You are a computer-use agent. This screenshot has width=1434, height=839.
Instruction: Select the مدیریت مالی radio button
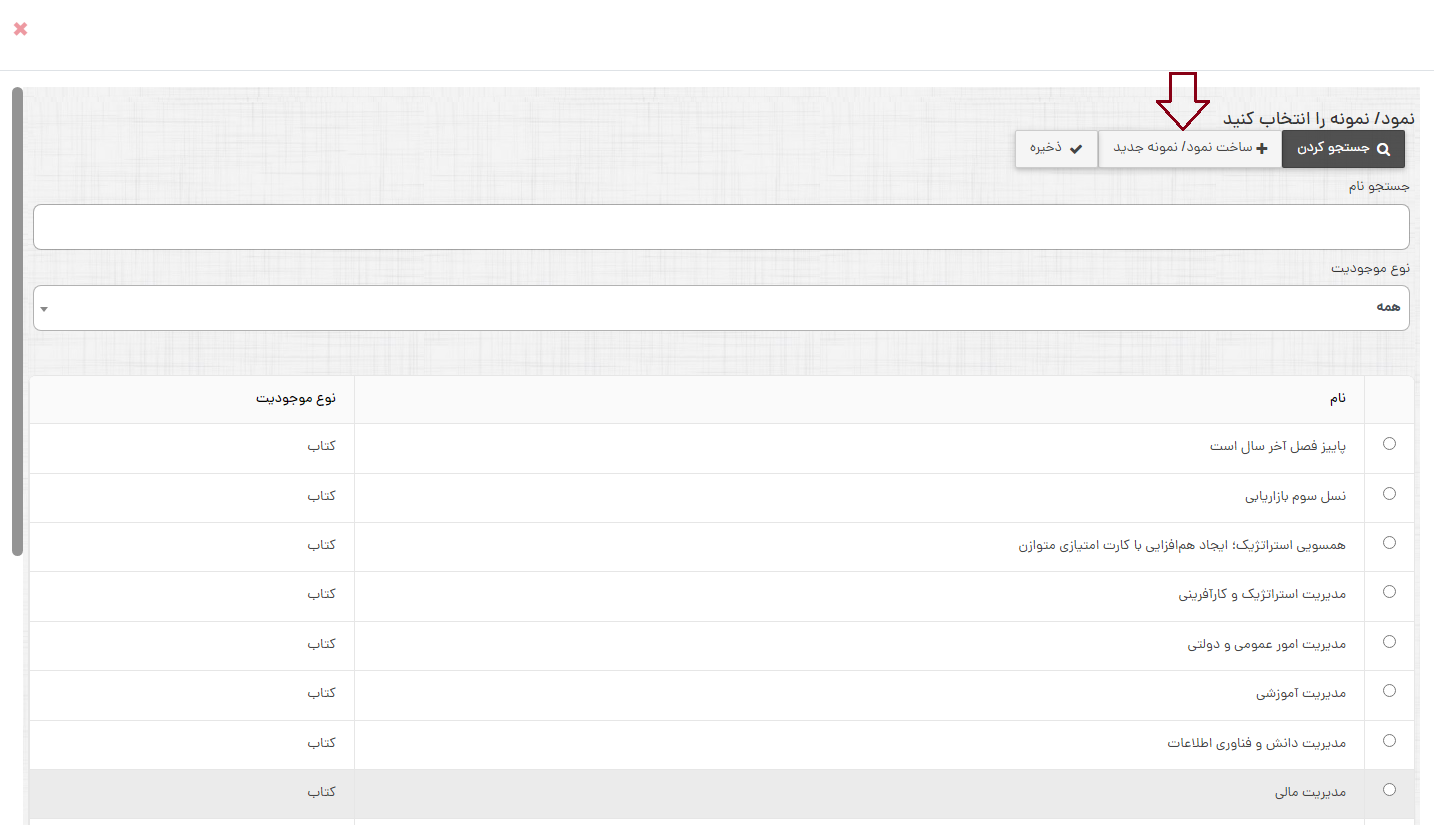pyautogui.click(x=1389, y=790)
